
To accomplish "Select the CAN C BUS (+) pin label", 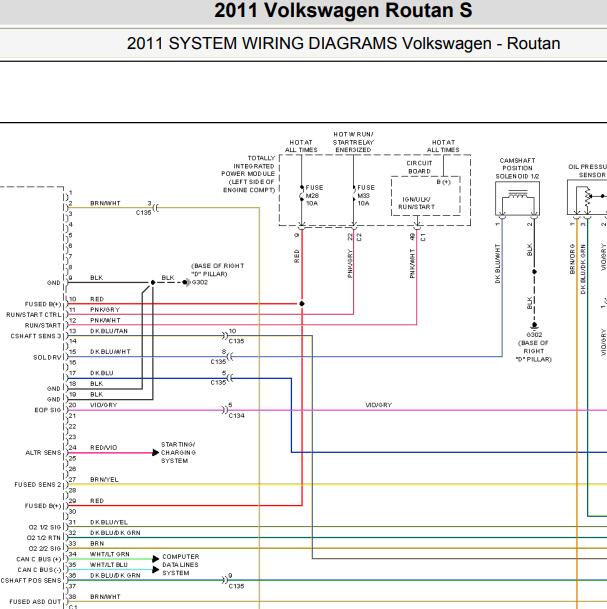I will 39,559.
